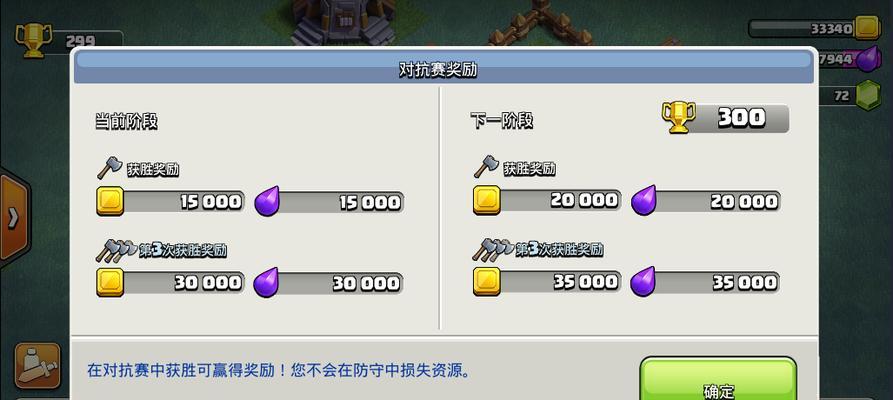Tap the purple elixir drop icon at top right

(x=869, y=59)
